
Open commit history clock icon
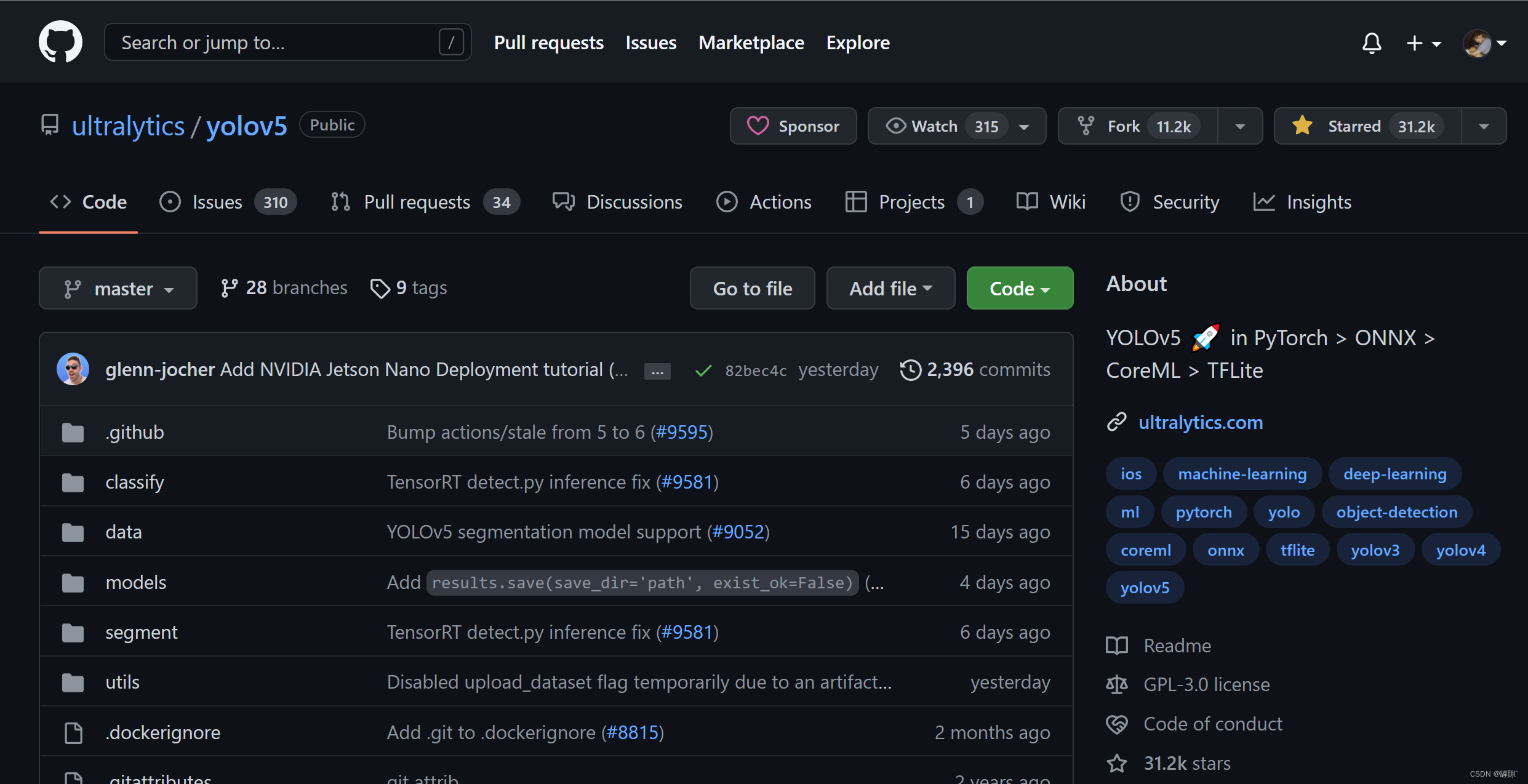click(910, 370)
